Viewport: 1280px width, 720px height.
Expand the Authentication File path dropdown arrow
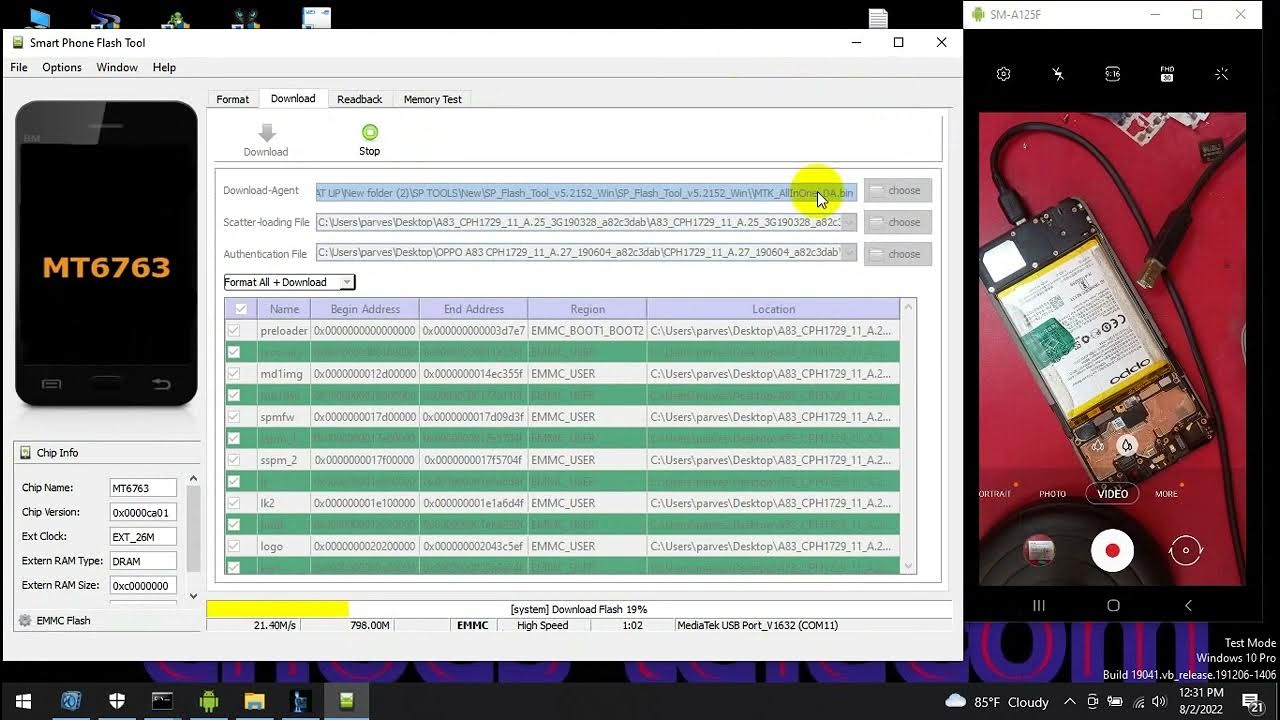(x=849, y=254)
